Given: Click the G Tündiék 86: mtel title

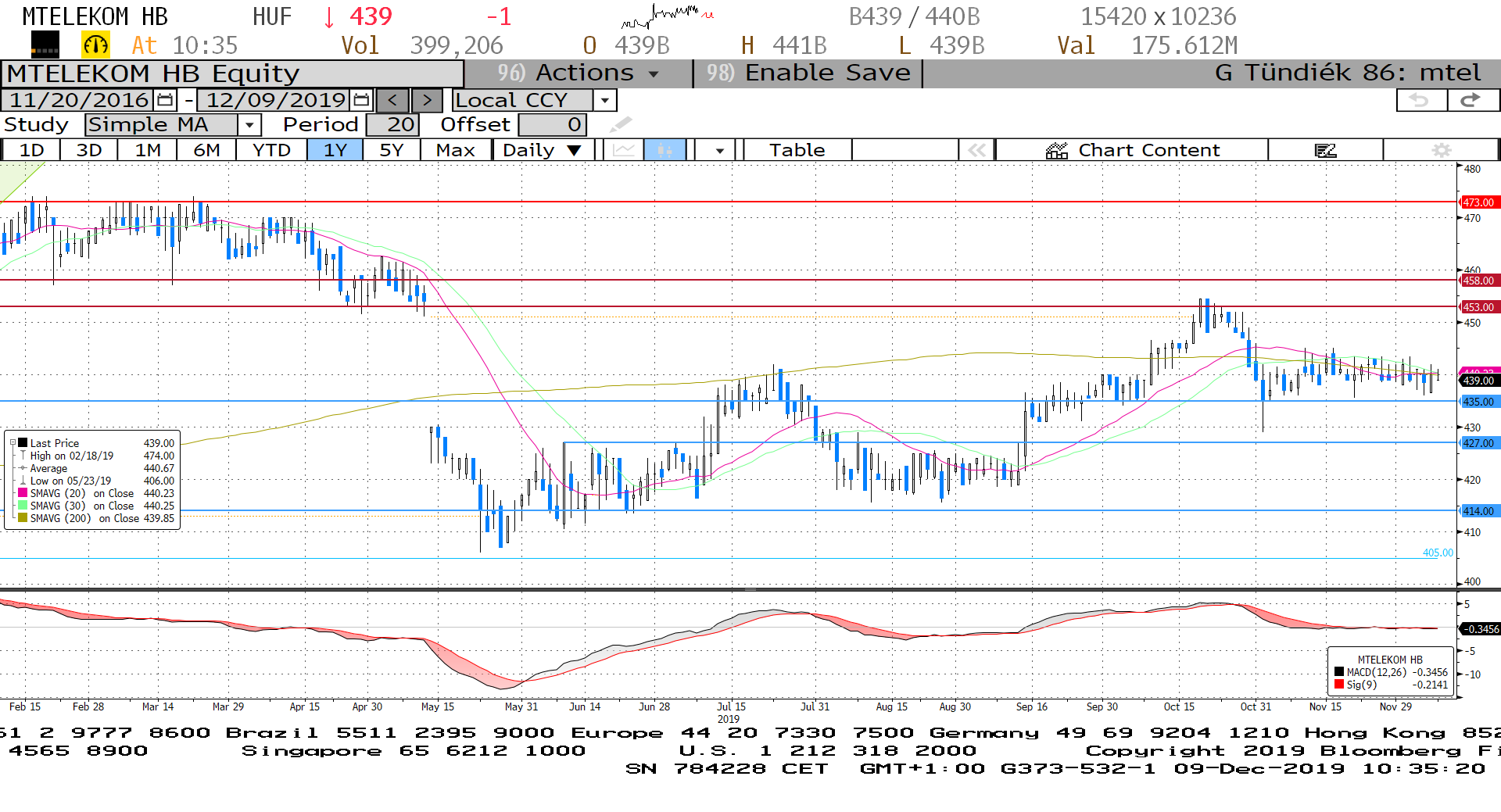Looking at the screenshot, I should pos(1348,73).
